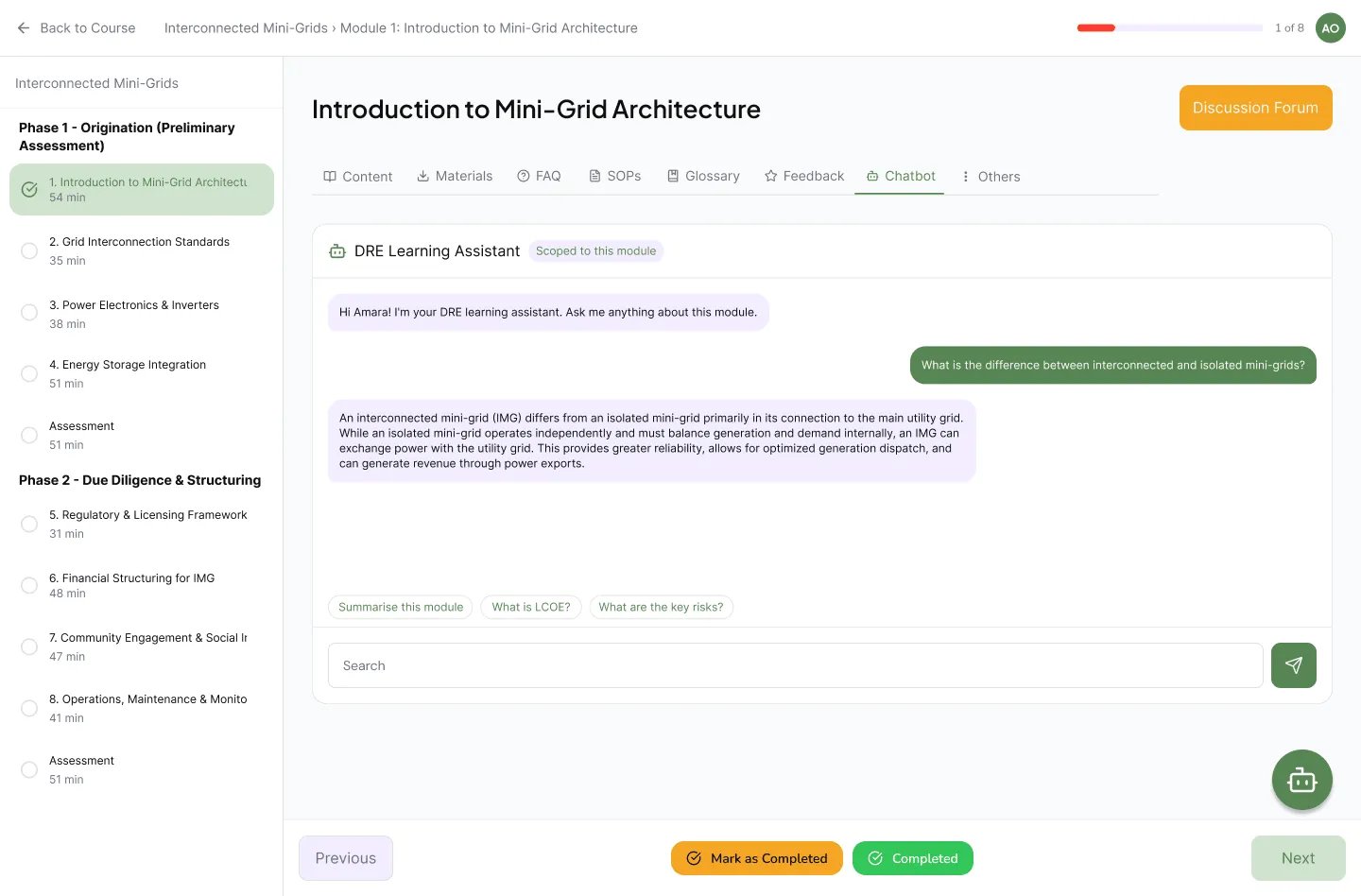Choose 'Summarise this module' suggestion
This screenshot has height=896, width=1361.
401,607
